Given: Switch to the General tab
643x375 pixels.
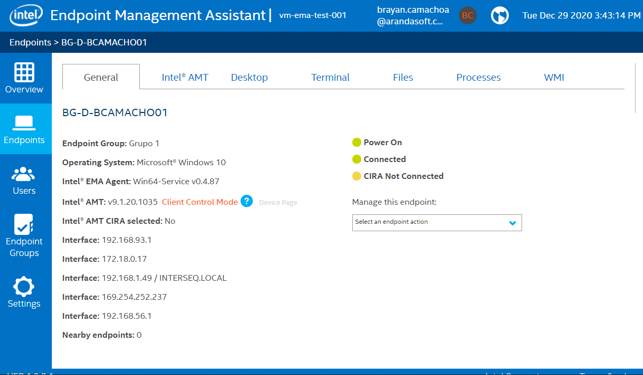Looking at the screenshot, I should 101,77.
